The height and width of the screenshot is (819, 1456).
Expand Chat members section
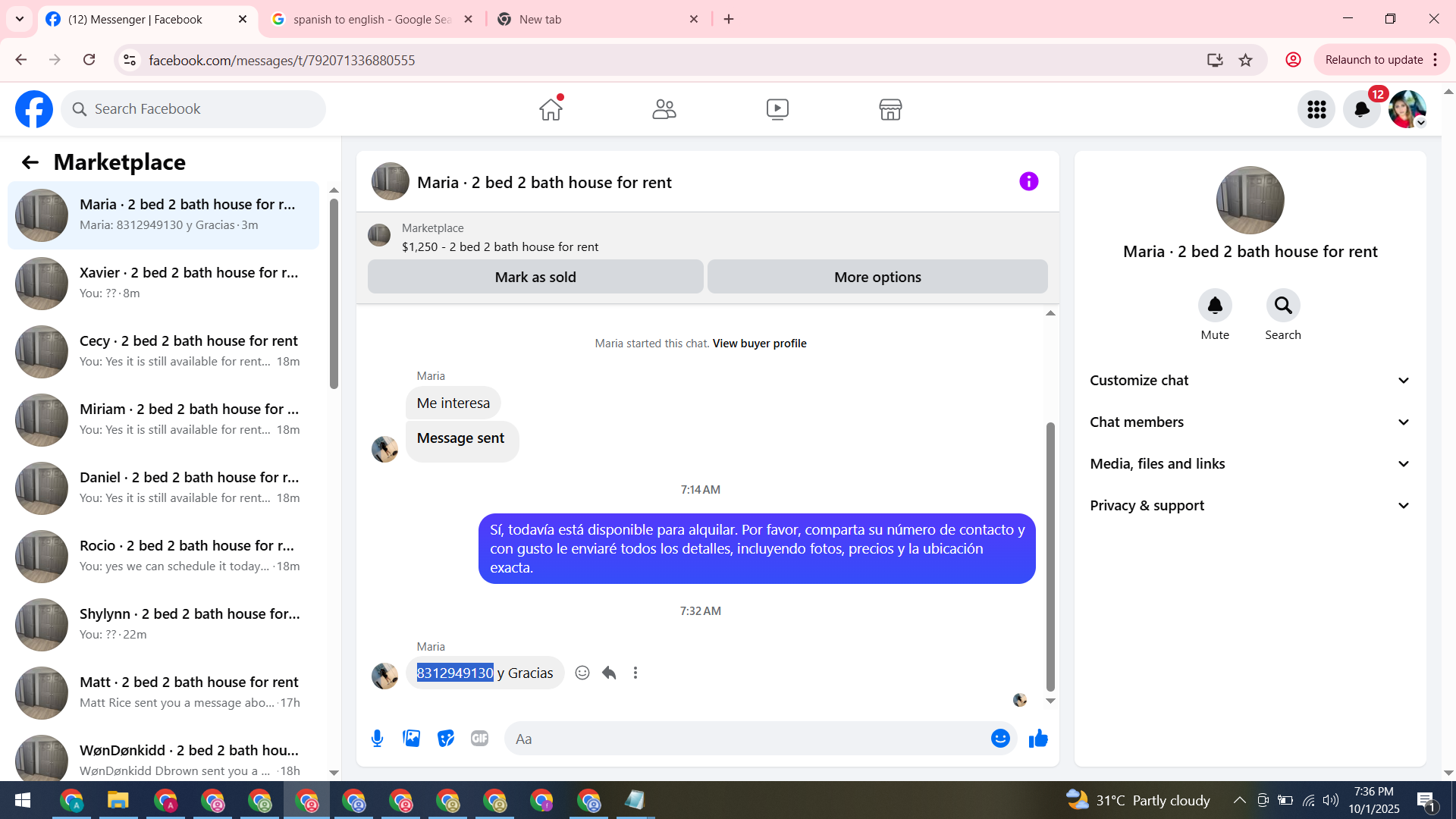1250,422
